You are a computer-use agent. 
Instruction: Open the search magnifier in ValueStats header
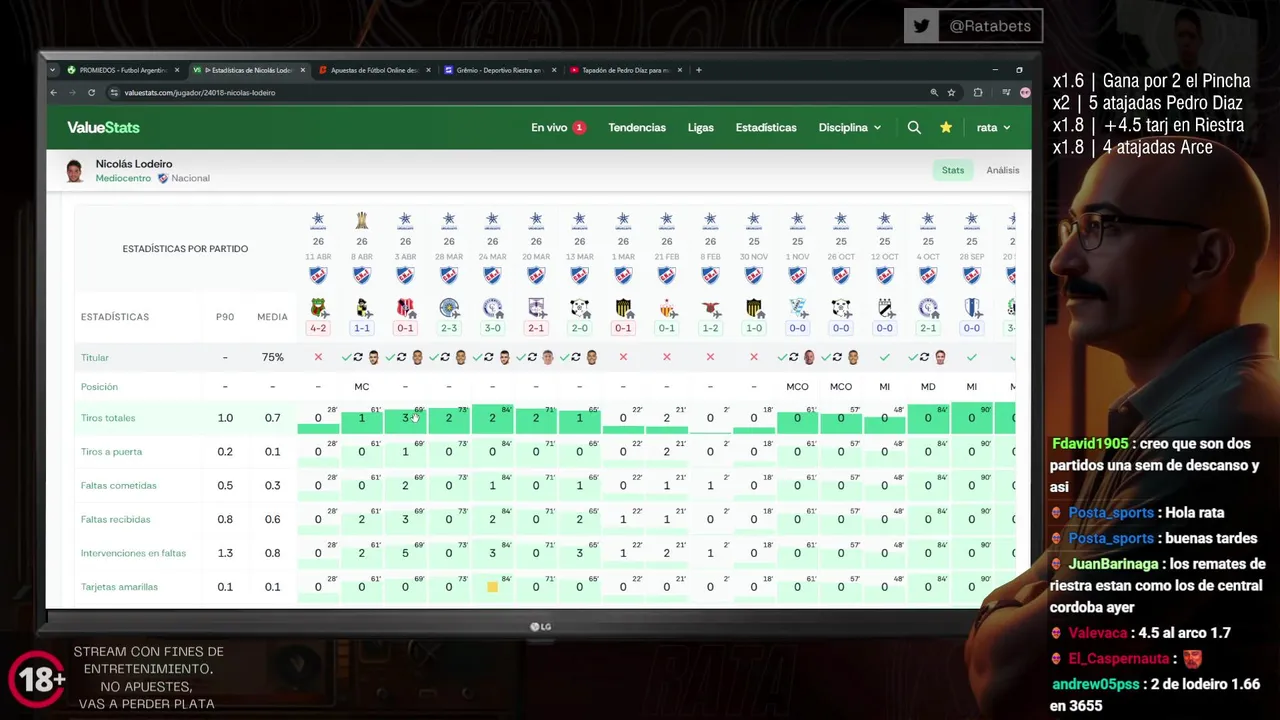coord(914,127)
